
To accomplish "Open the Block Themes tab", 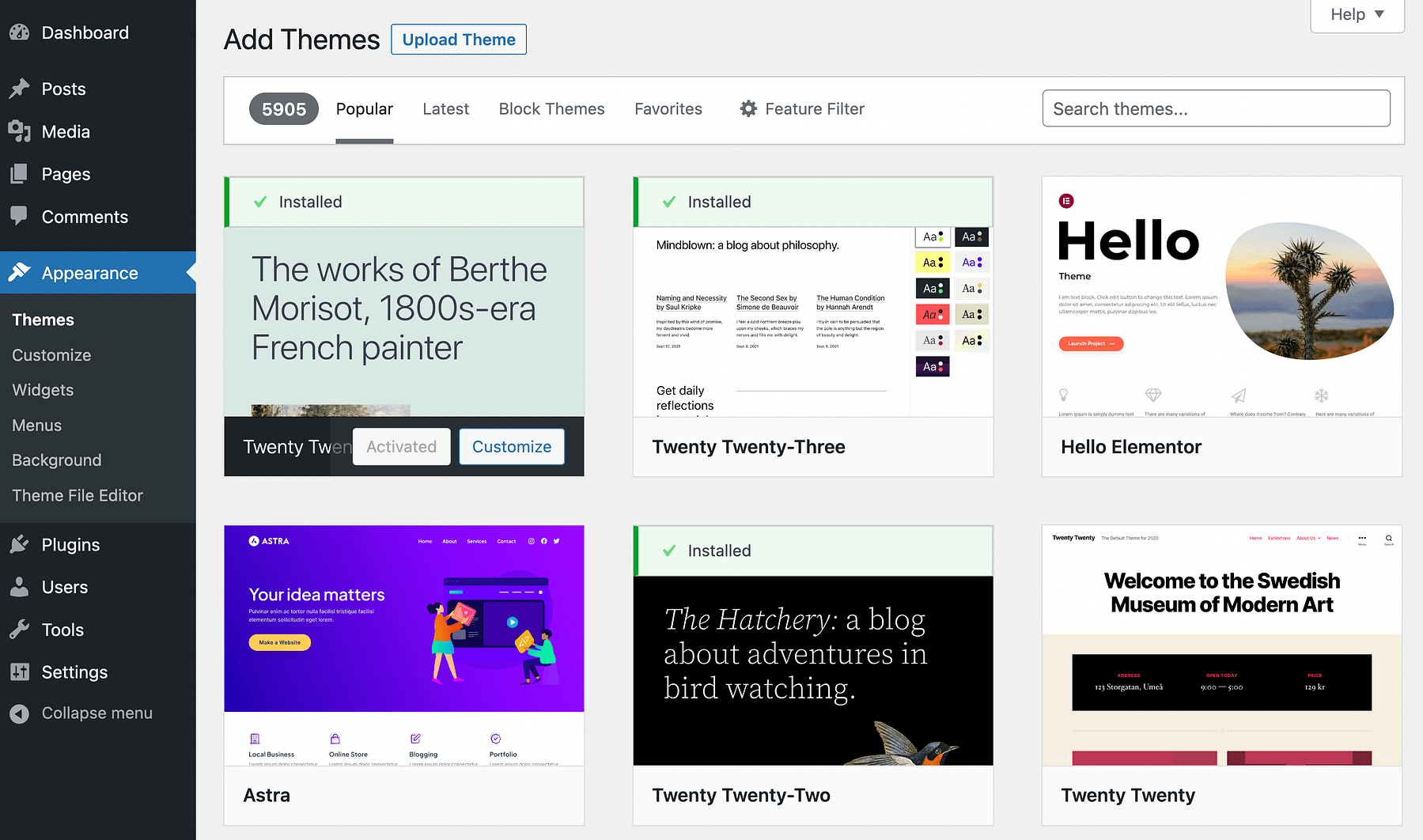I will tap(551, 108).
